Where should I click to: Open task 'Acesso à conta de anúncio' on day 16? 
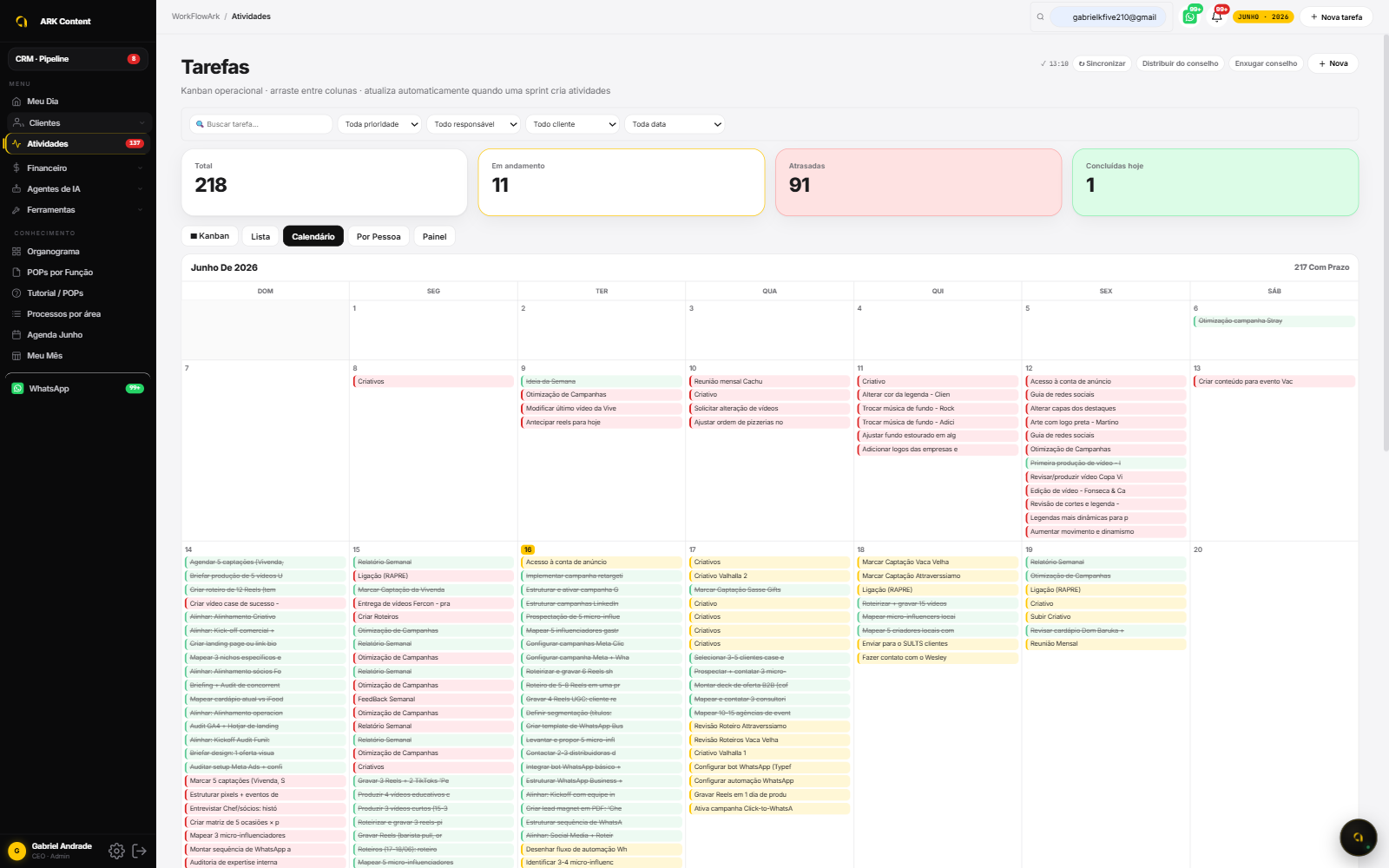click(601, 562)
